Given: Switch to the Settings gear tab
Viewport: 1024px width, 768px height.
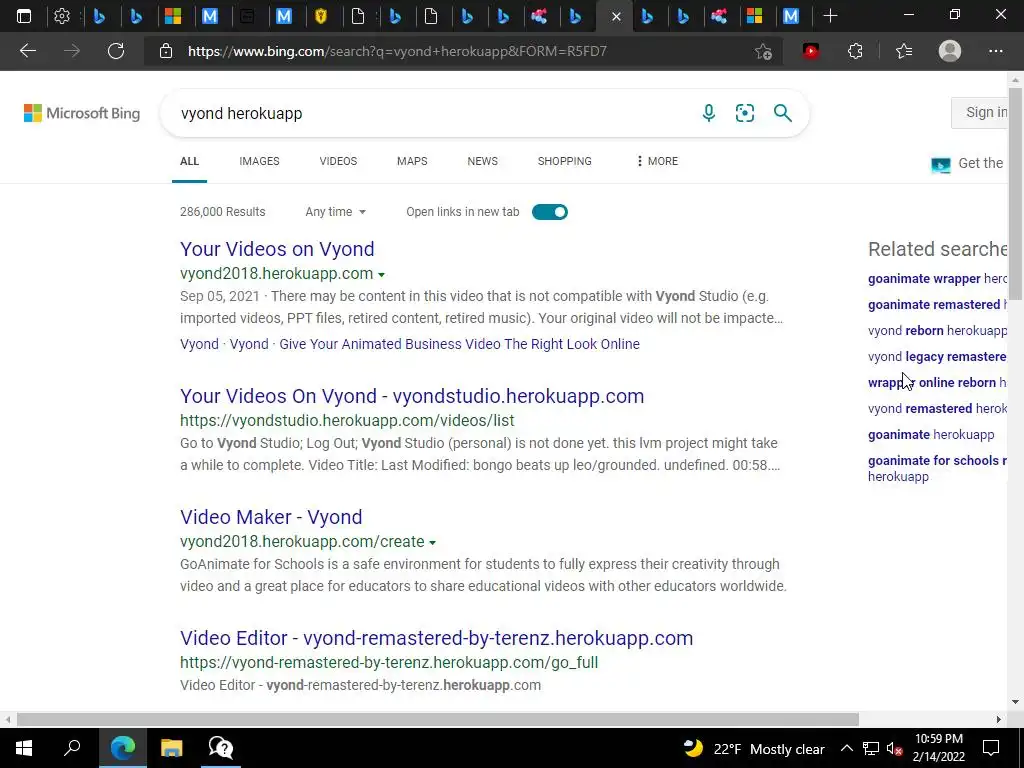Looking at the screenshot, I should (61, 16).
